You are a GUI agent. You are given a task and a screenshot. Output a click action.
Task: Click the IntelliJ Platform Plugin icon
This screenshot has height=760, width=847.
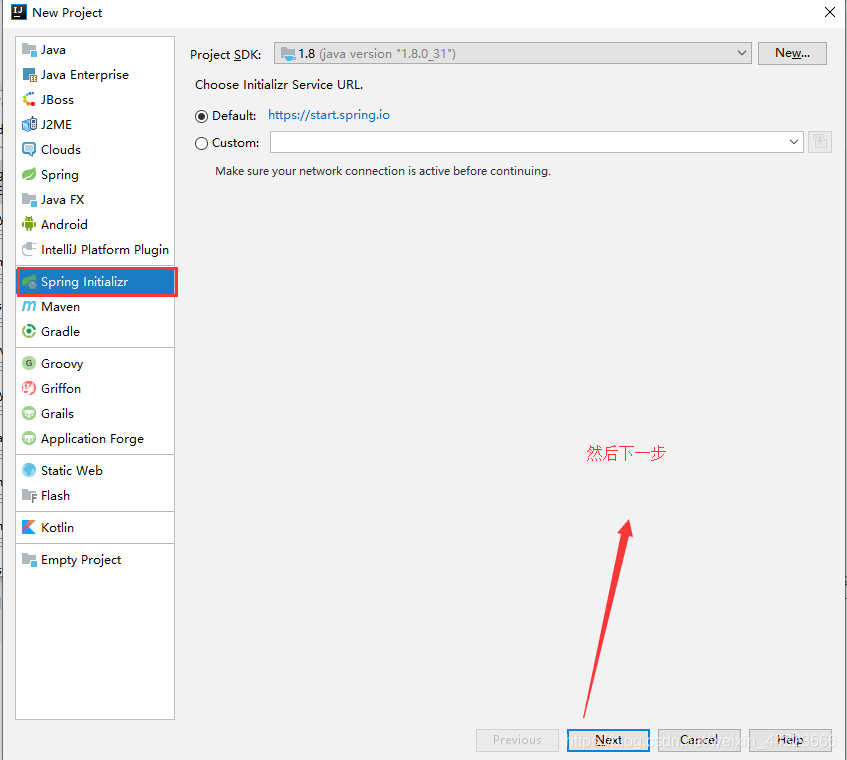pos(29,249)
